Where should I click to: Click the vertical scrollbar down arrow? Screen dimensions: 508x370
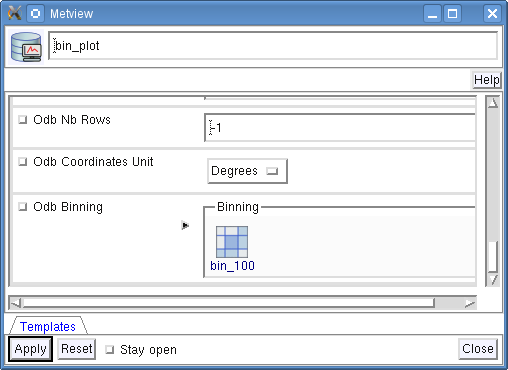click(493, 279)
